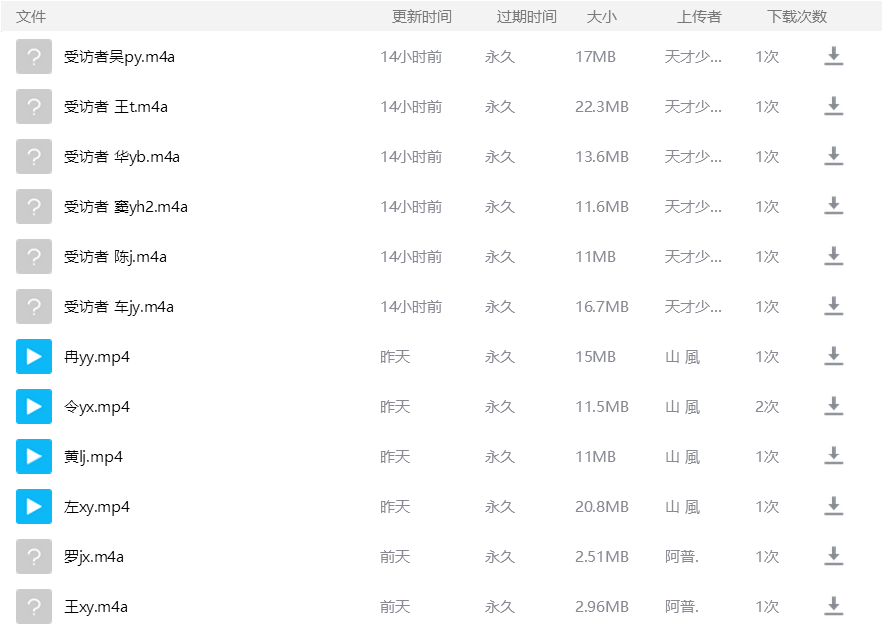The height and width of the screenshot is (628, 882).
Task: Open the 王xy.m4a file name
Action: (95, 607)
